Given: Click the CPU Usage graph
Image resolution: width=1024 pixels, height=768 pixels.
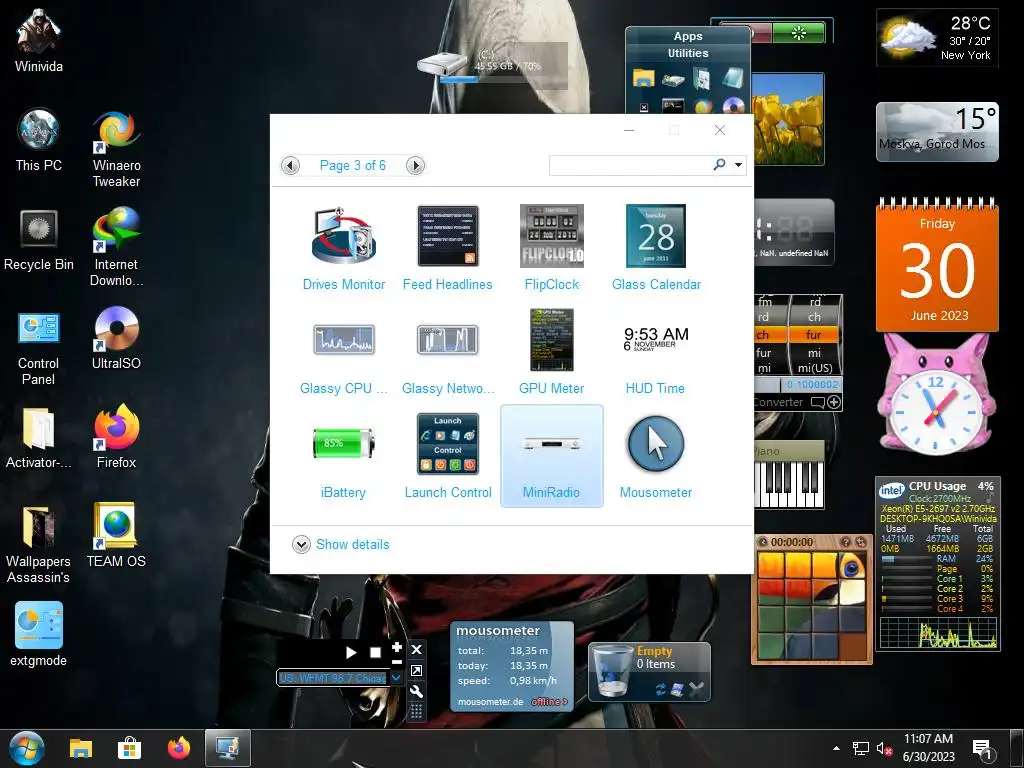Looking at the screenshot, I should tap(938, 632).
